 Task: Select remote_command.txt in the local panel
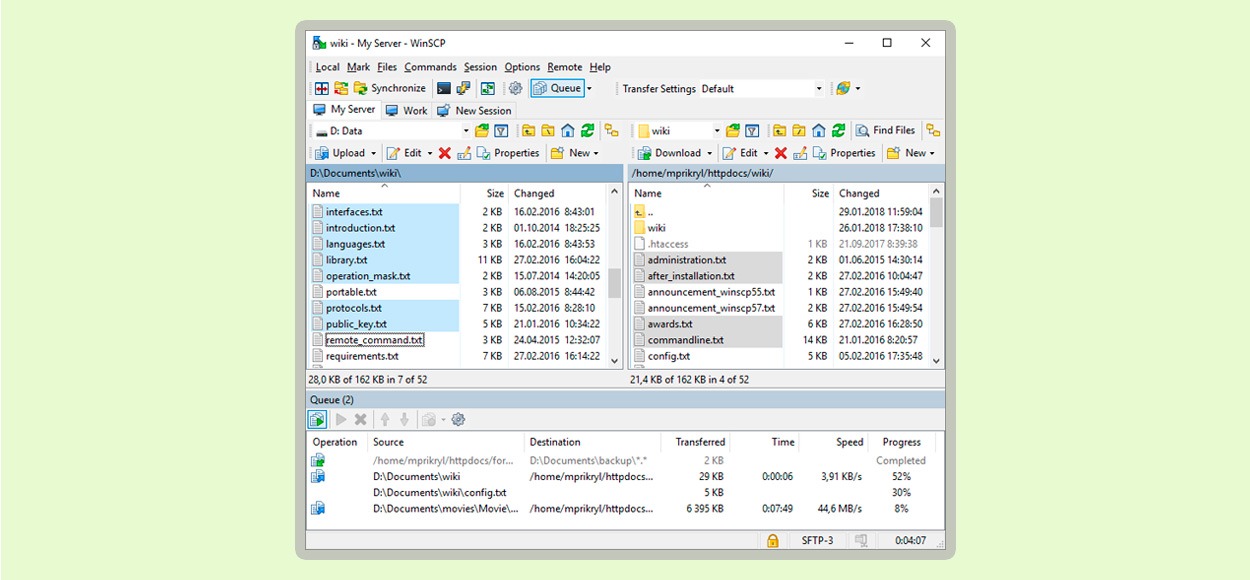[374, 340]
